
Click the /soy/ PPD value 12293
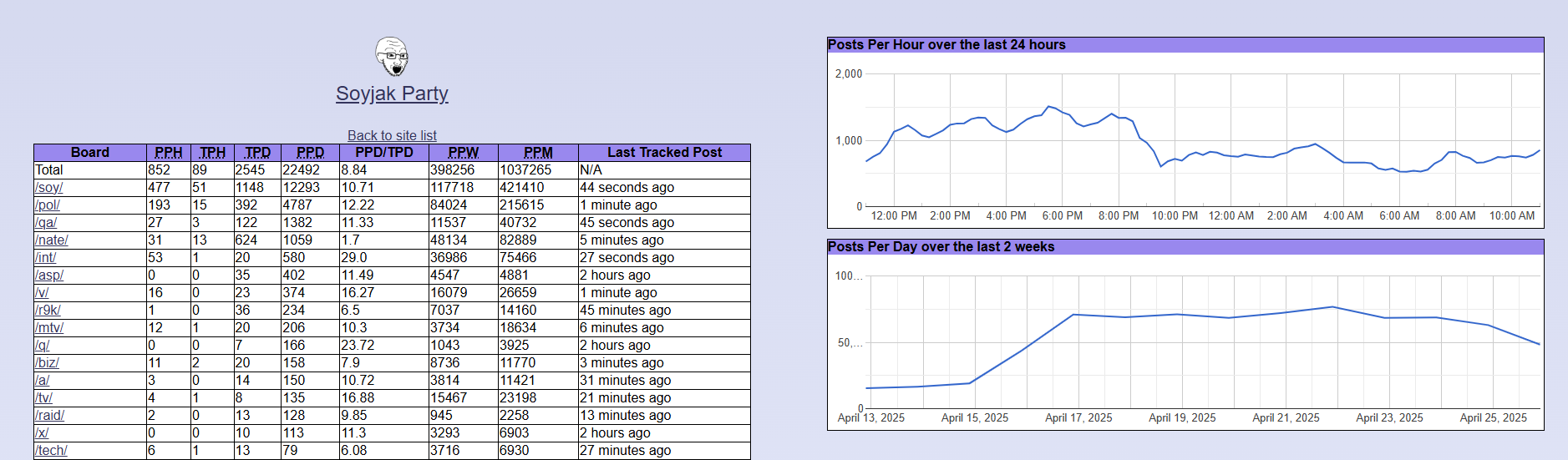(301, 188)
